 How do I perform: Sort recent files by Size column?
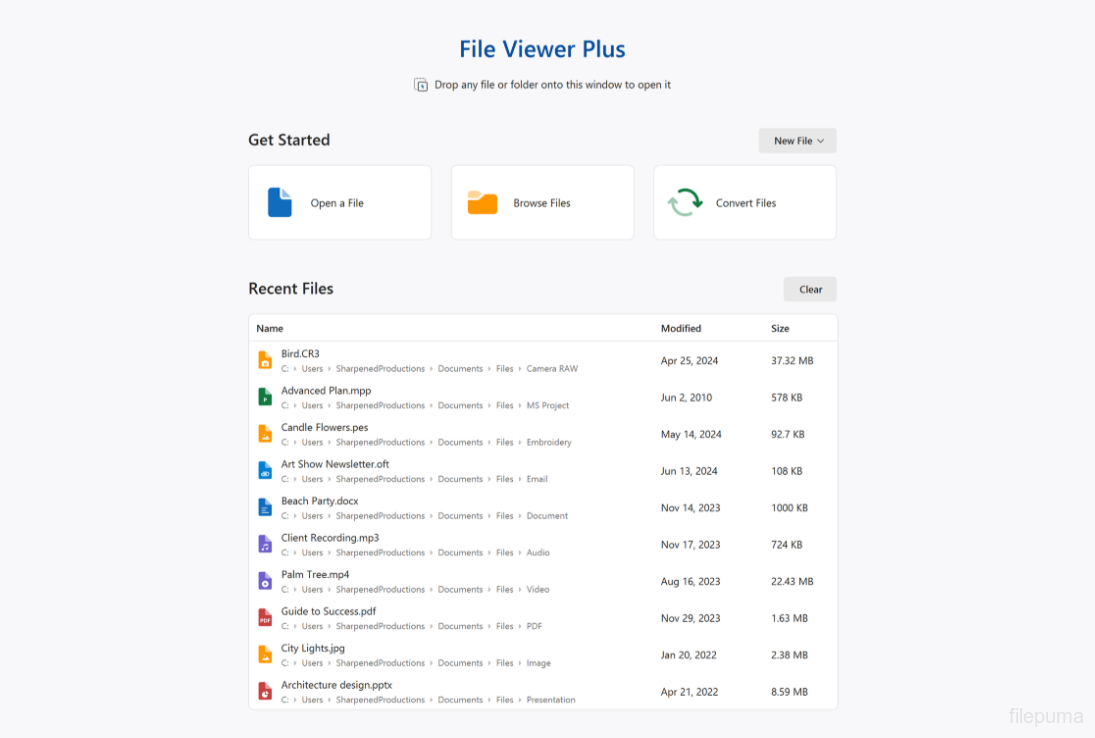(780, 328)
